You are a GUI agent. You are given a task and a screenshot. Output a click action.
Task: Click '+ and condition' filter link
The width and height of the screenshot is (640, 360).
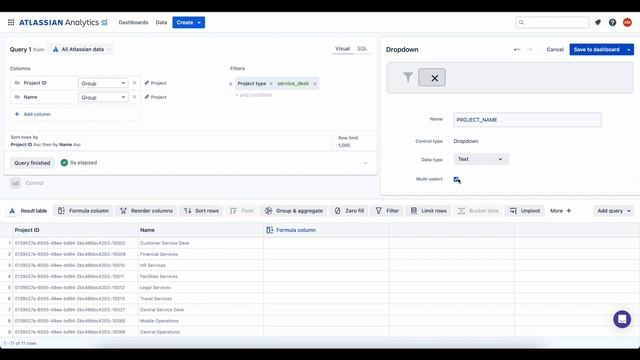point(253,95)
